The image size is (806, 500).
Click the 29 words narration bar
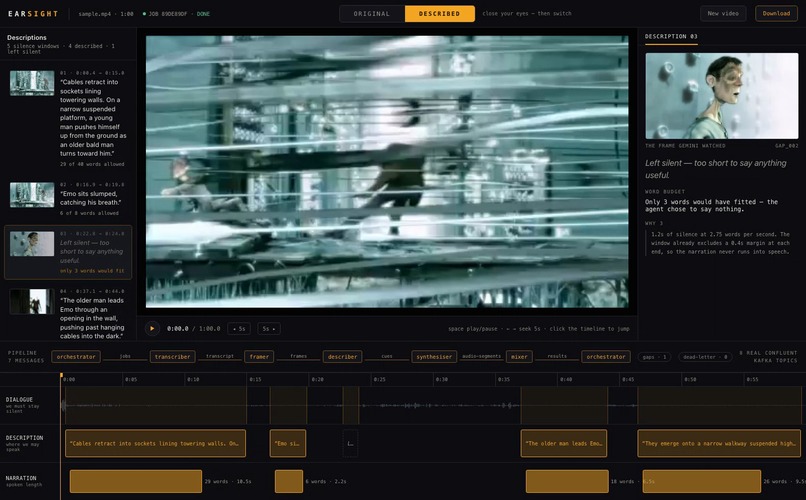pyautogui.click(x=136, y=482)
